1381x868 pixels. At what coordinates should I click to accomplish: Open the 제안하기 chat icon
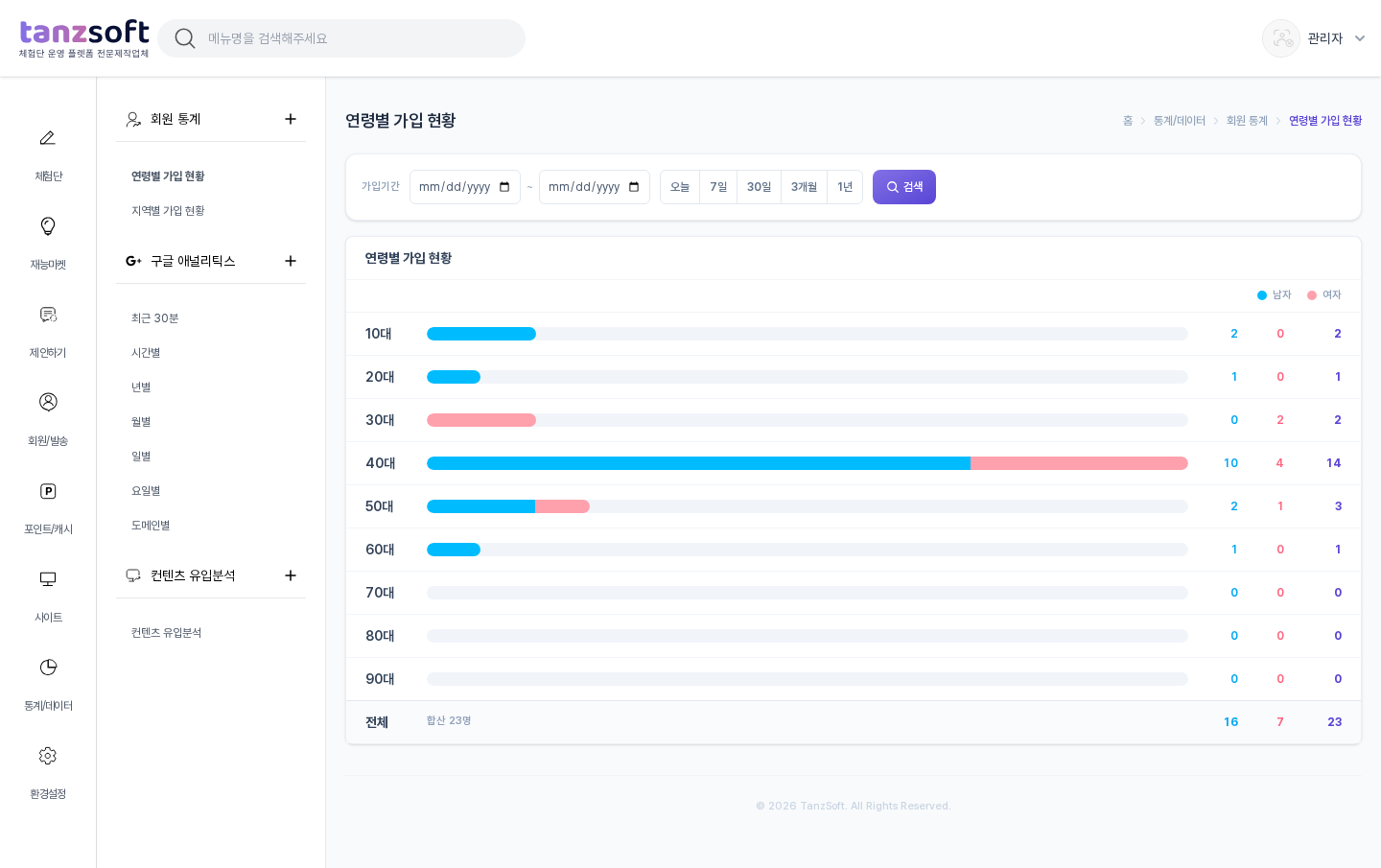point(48,315)
